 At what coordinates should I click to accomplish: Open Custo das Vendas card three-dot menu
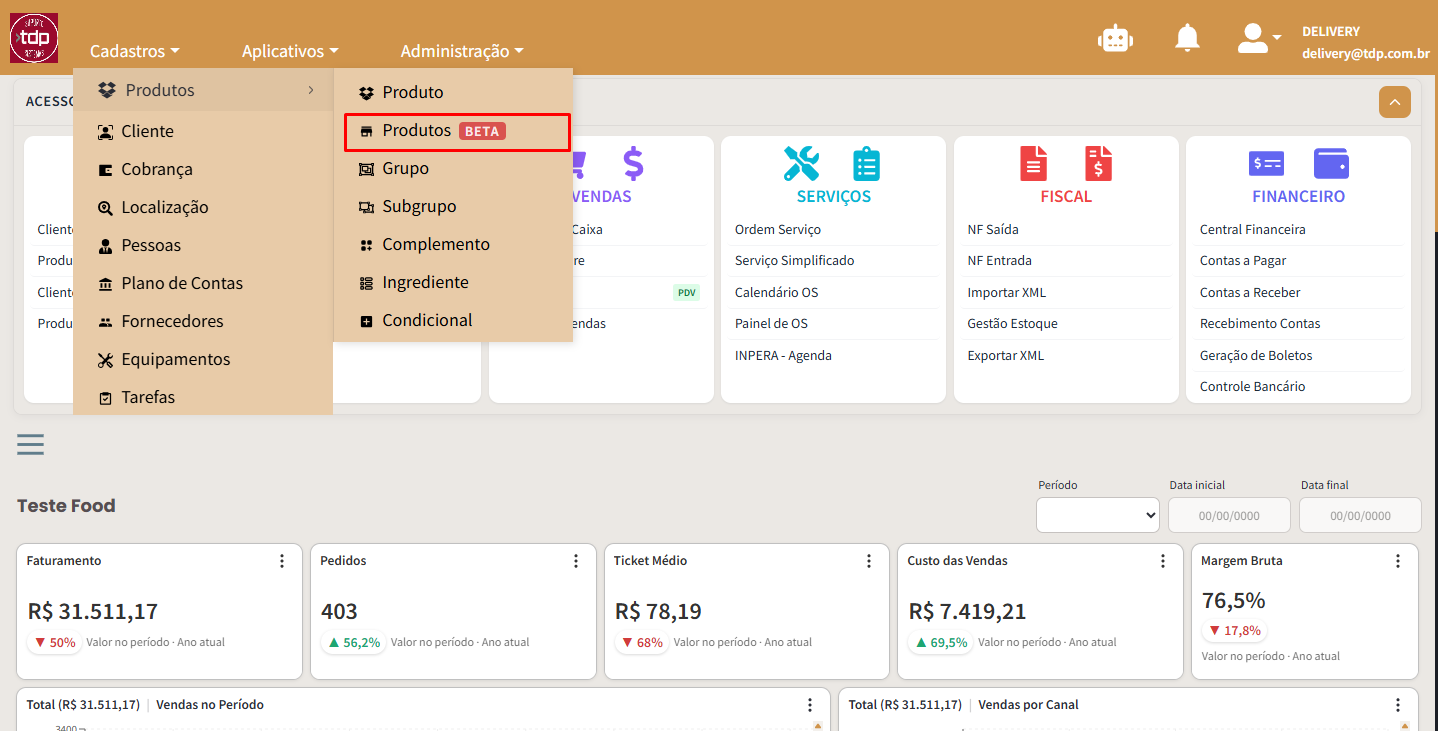[1163, 561]
